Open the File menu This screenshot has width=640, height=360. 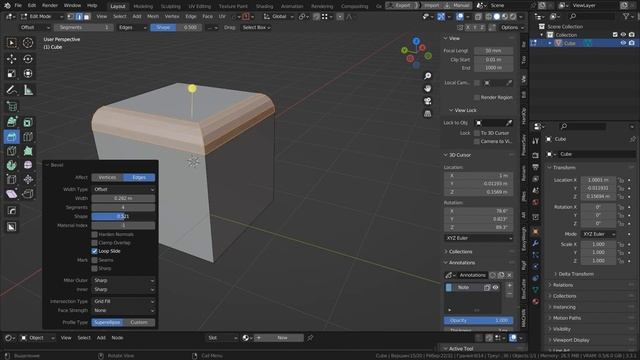18,6
